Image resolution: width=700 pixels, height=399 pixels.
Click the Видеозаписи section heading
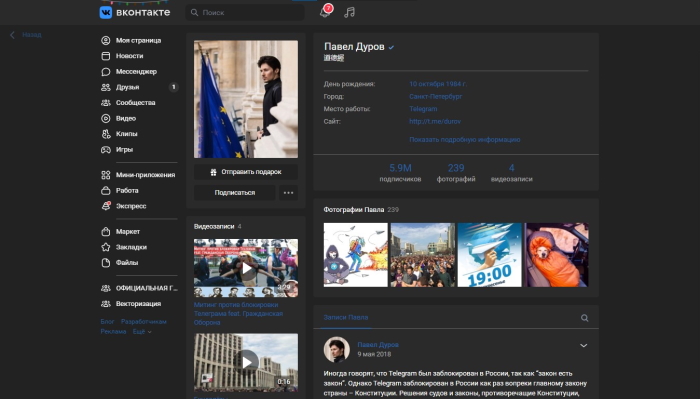click(x=214, y=227)
